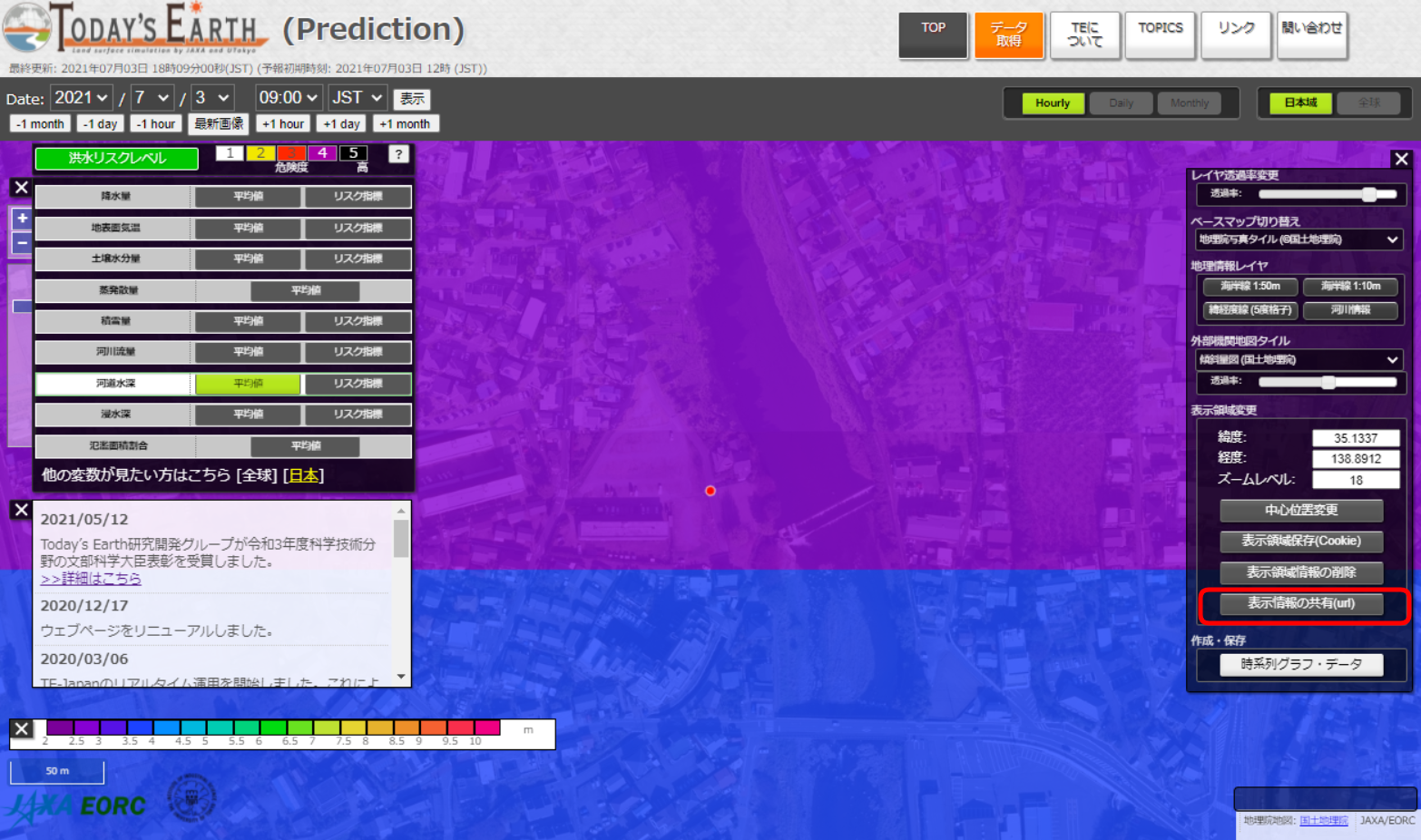Go back with -1 hour button

(x=156, y=124)
